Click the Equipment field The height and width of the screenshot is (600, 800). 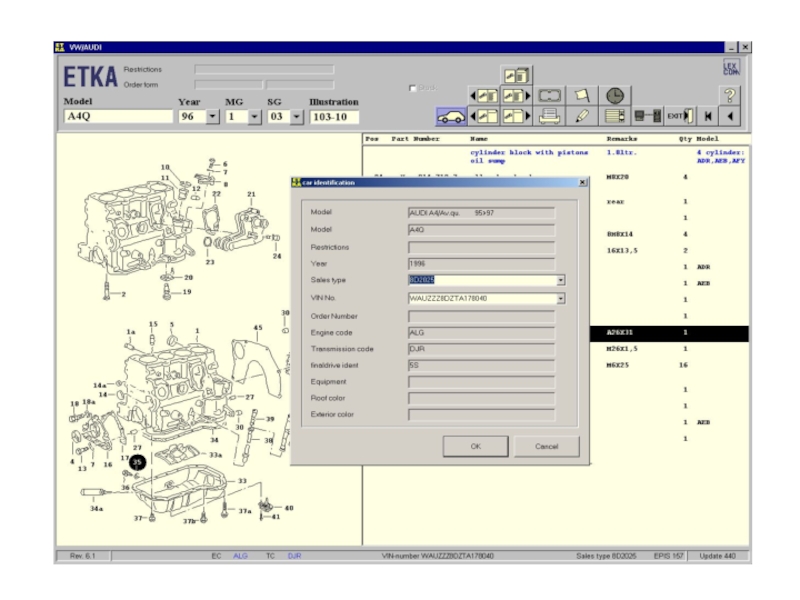tap(482, 382)
